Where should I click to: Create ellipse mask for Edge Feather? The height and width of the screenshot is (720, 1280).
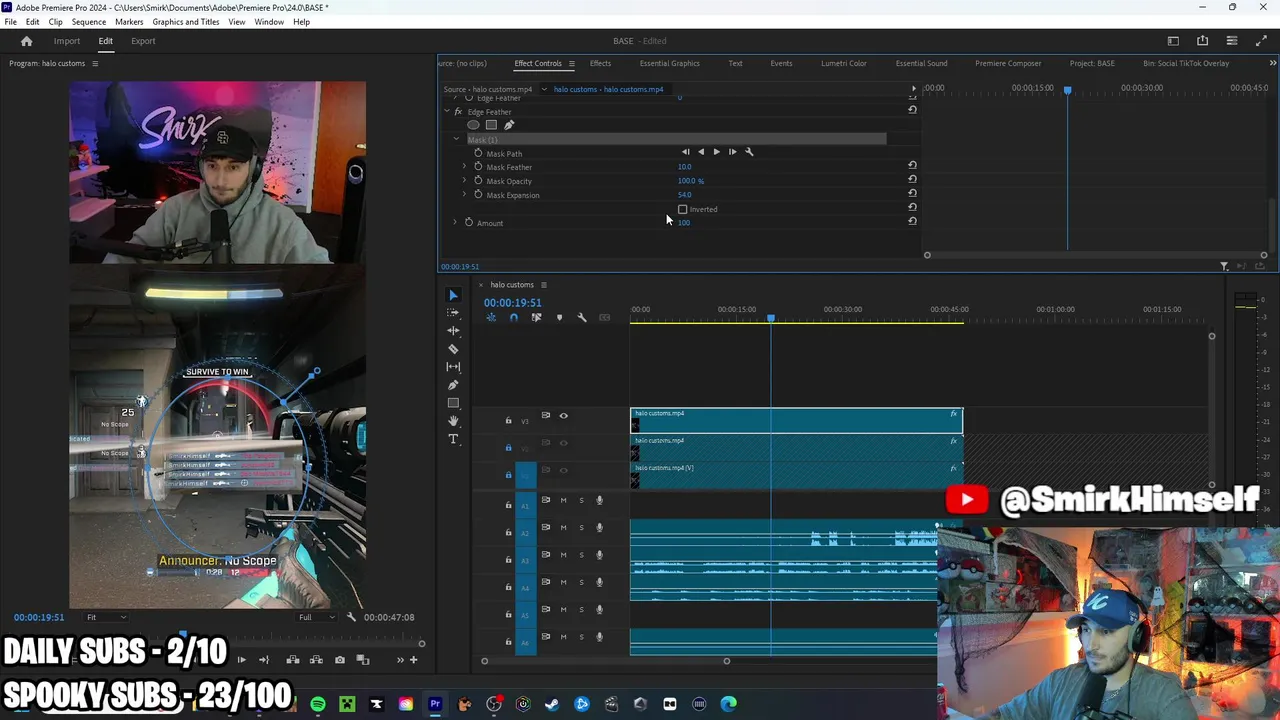click(473, 125)
